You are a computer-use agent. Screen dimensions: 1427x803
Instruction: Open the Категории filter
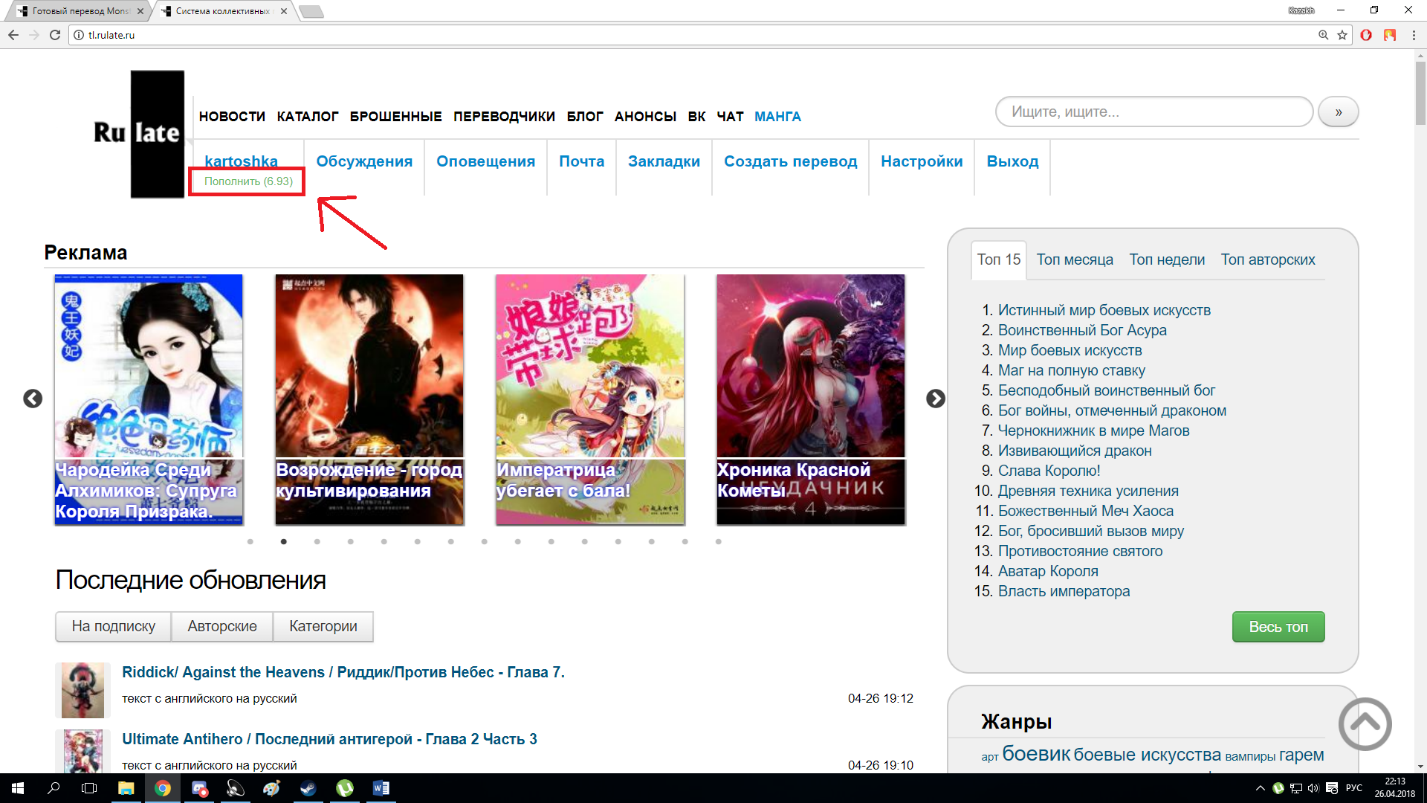coord(323,627)
